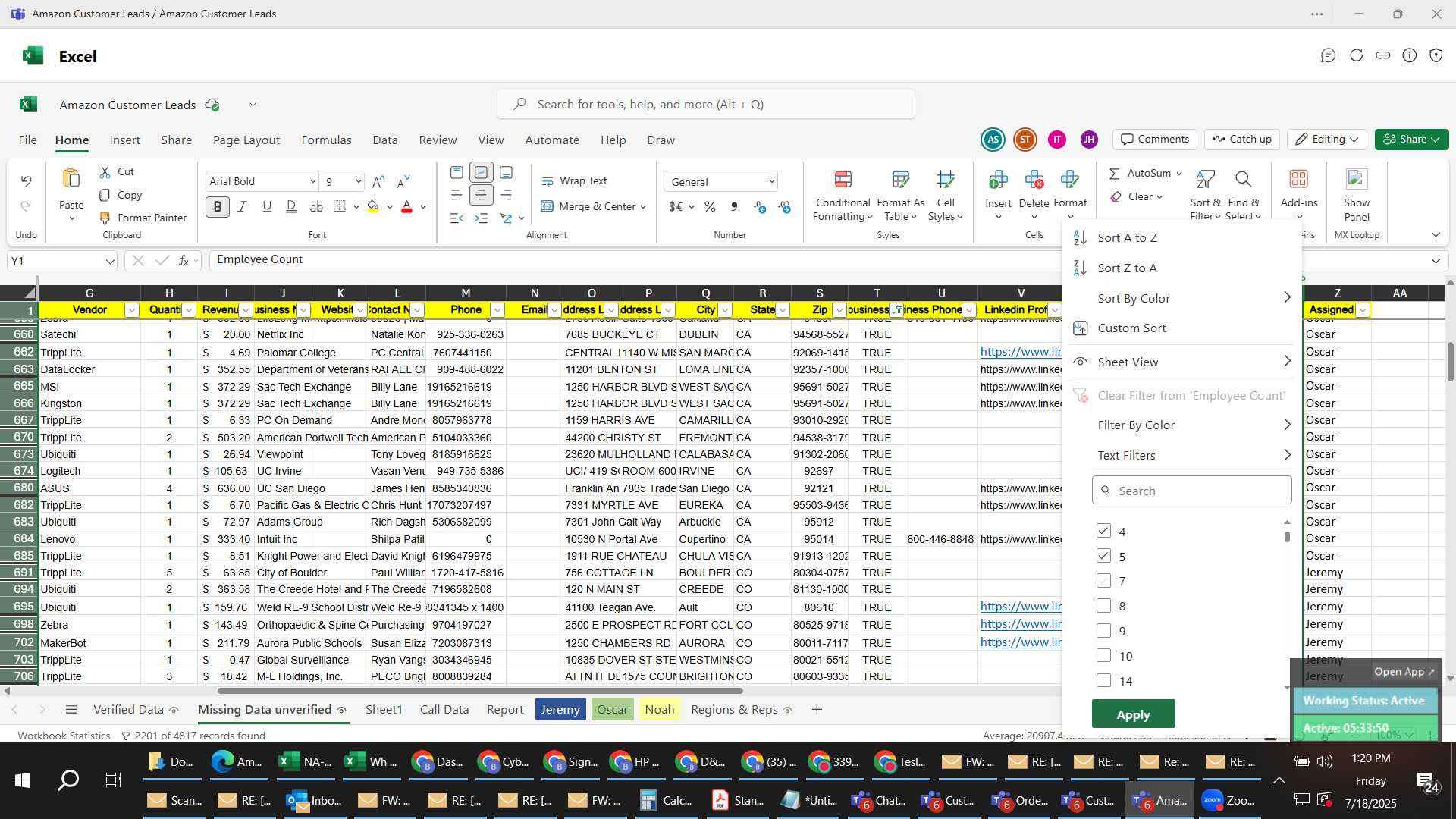Click the font color red swatch
1456x819 pixels.
pyautogui.click(x=406, y=206)
